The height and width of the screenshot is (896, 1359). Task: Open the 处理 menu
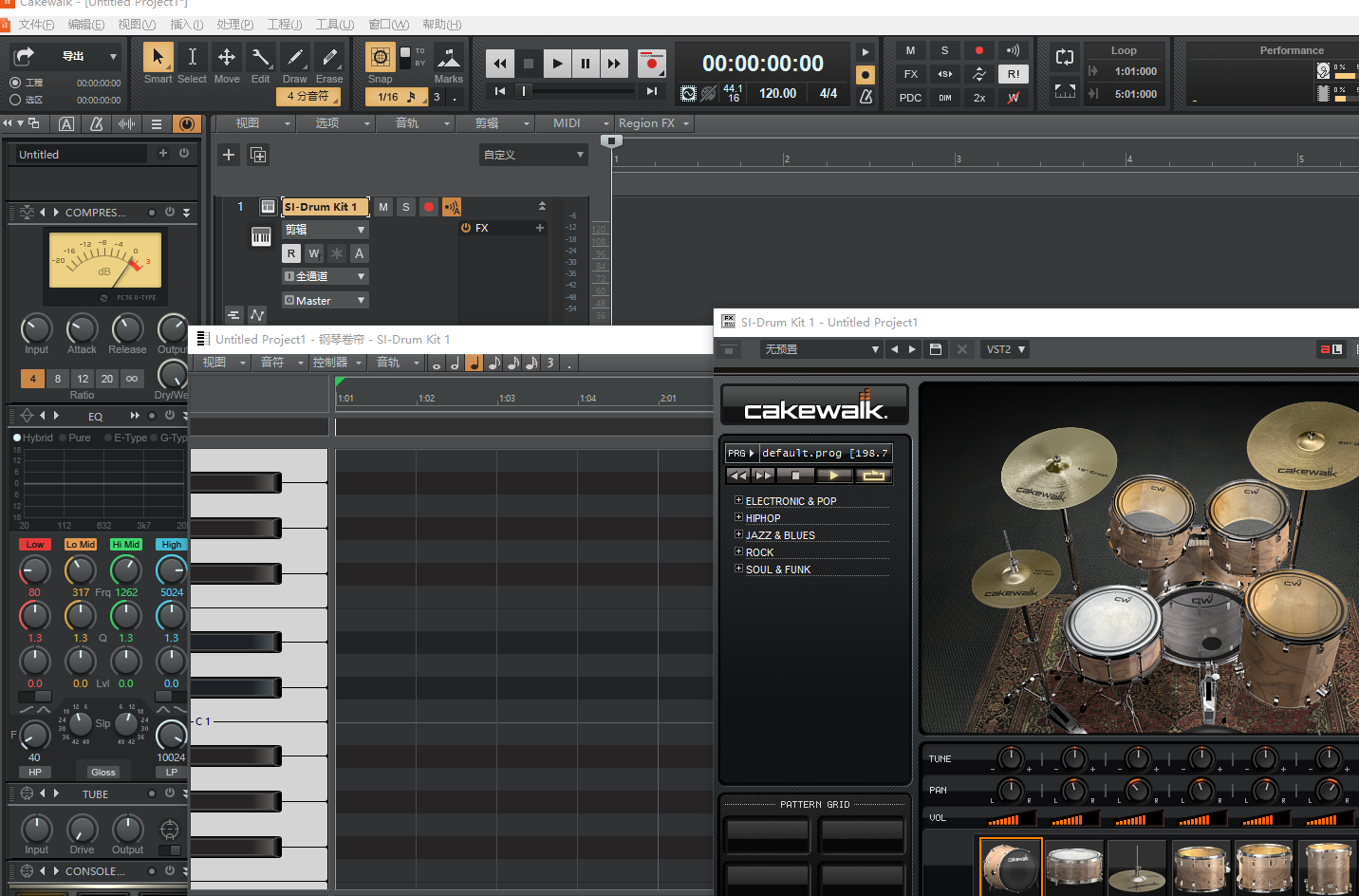(x=235, y=25)
